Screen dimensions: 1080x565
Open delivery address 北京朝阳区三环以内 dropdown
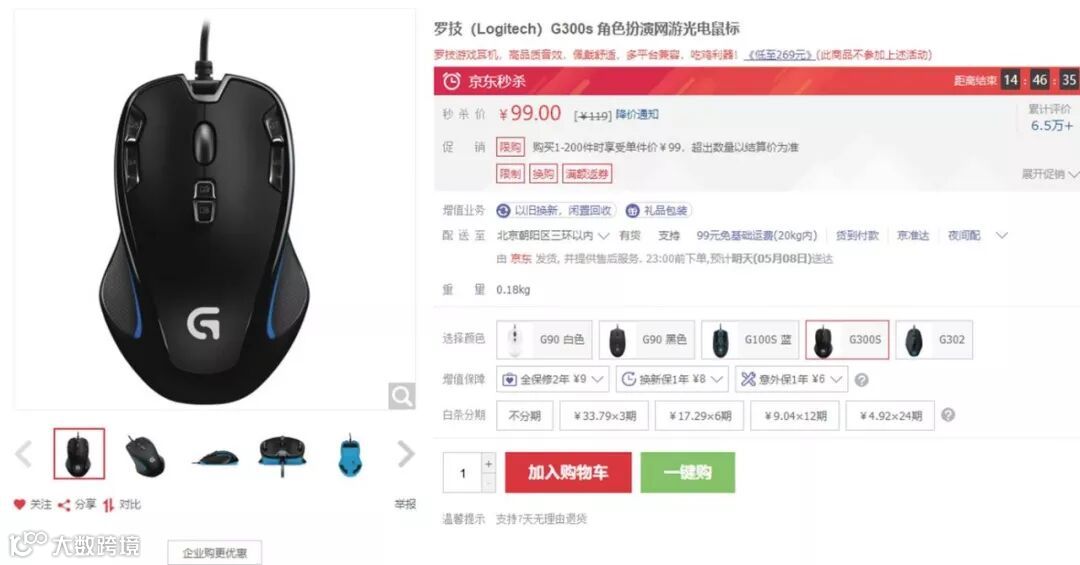click(553, 236)
